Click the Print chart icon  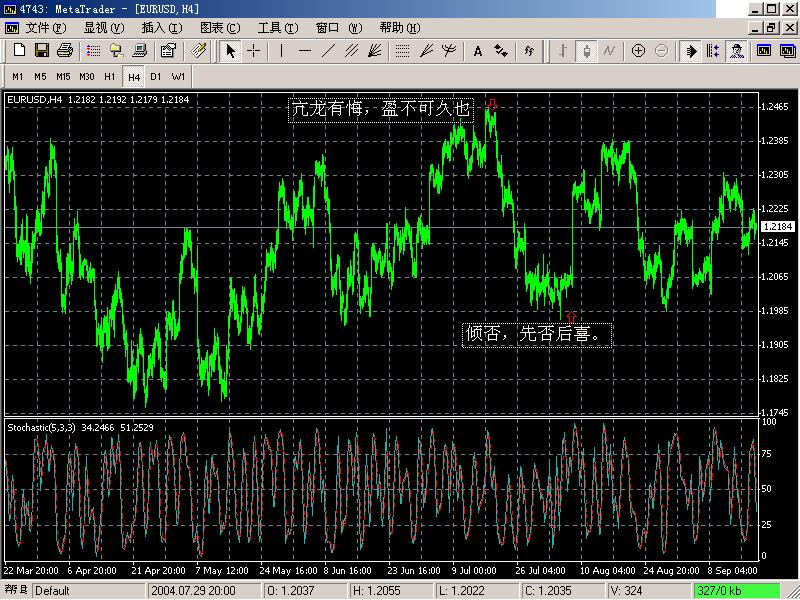pos(65,51)
